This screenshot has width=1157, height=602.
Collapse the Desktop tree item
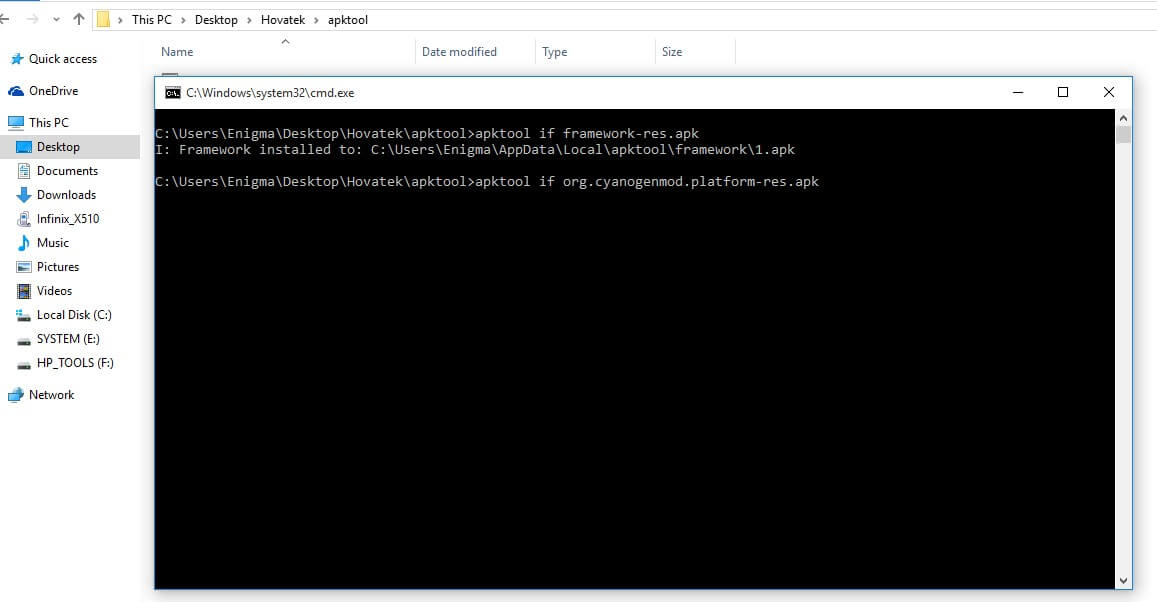coord(24,146)
